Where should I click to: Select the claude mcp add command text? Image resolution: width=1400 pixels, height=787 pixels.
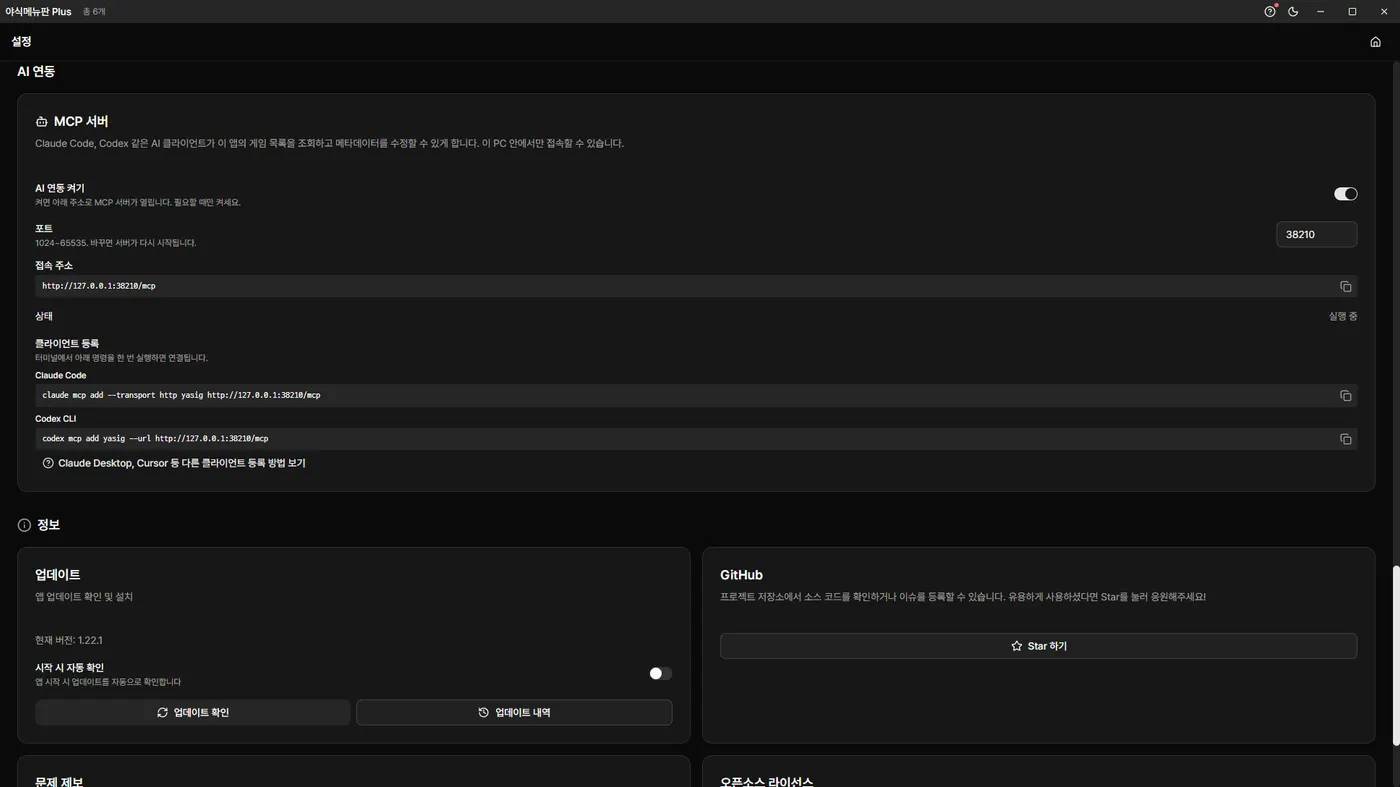point(181,395)
